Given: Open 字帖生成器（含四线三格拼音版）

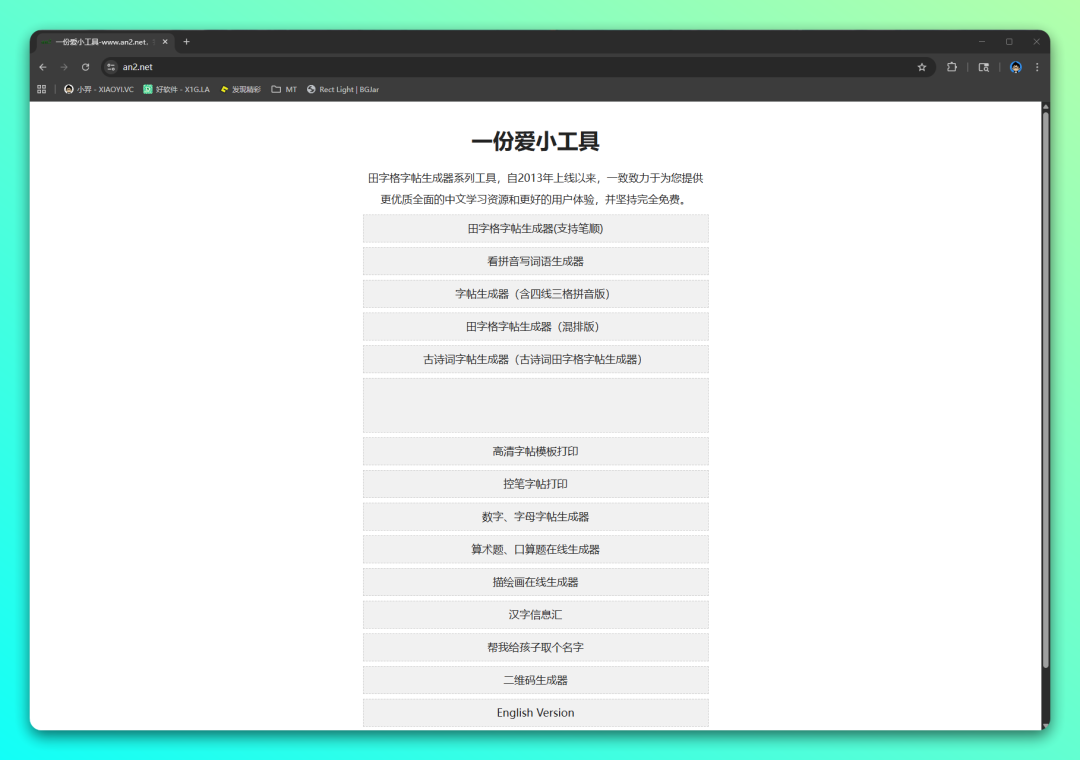Looking at the screenshot, I should [x=535, y=294].
